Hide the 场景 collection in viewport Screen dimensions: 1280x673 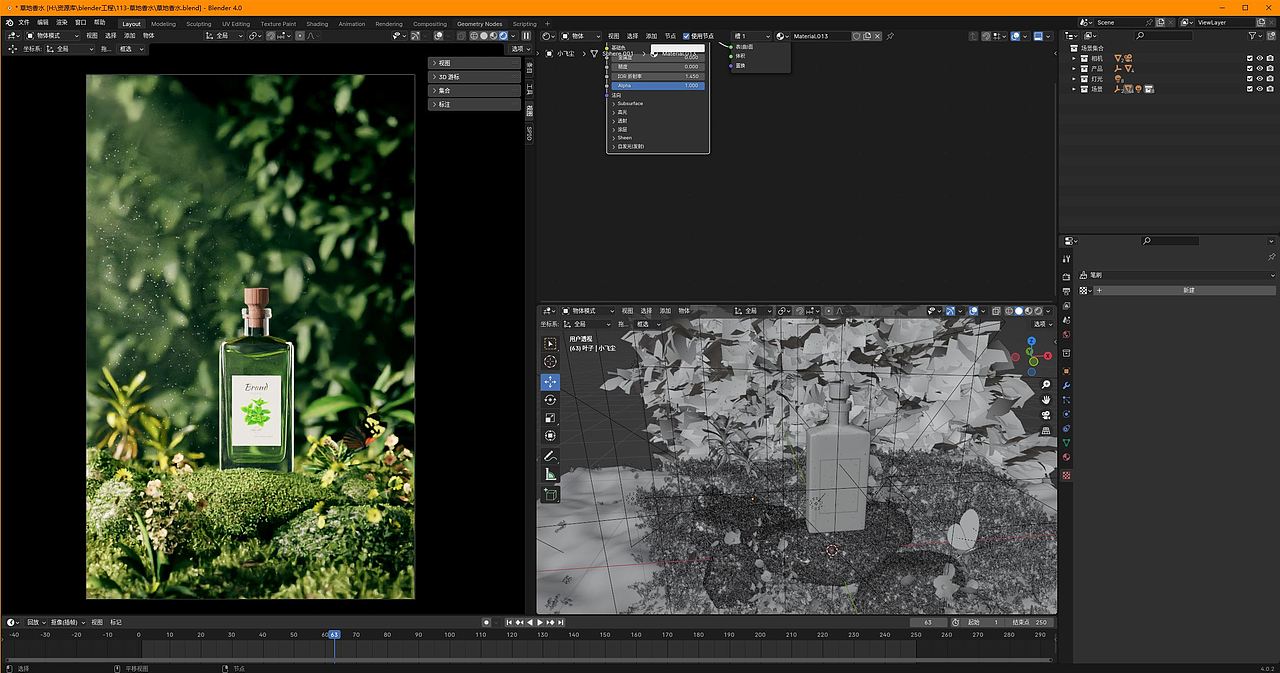point(1259,88)
